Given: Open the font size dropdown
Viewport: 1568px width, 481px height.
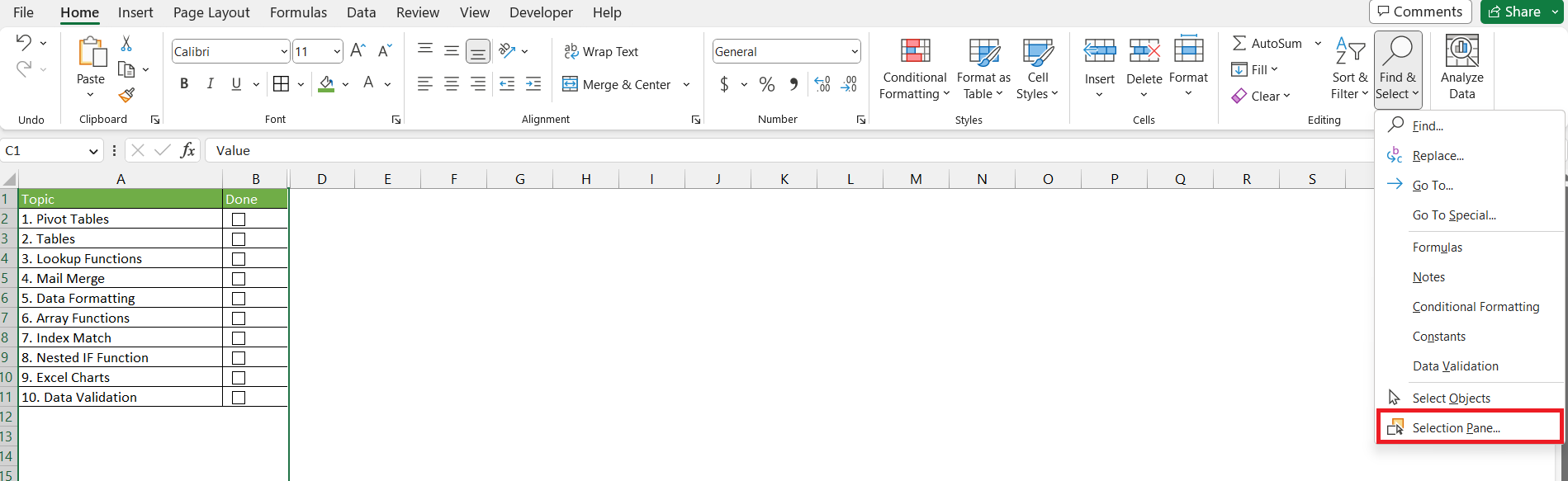Looking at the screenshot, I should click(337, 51).
